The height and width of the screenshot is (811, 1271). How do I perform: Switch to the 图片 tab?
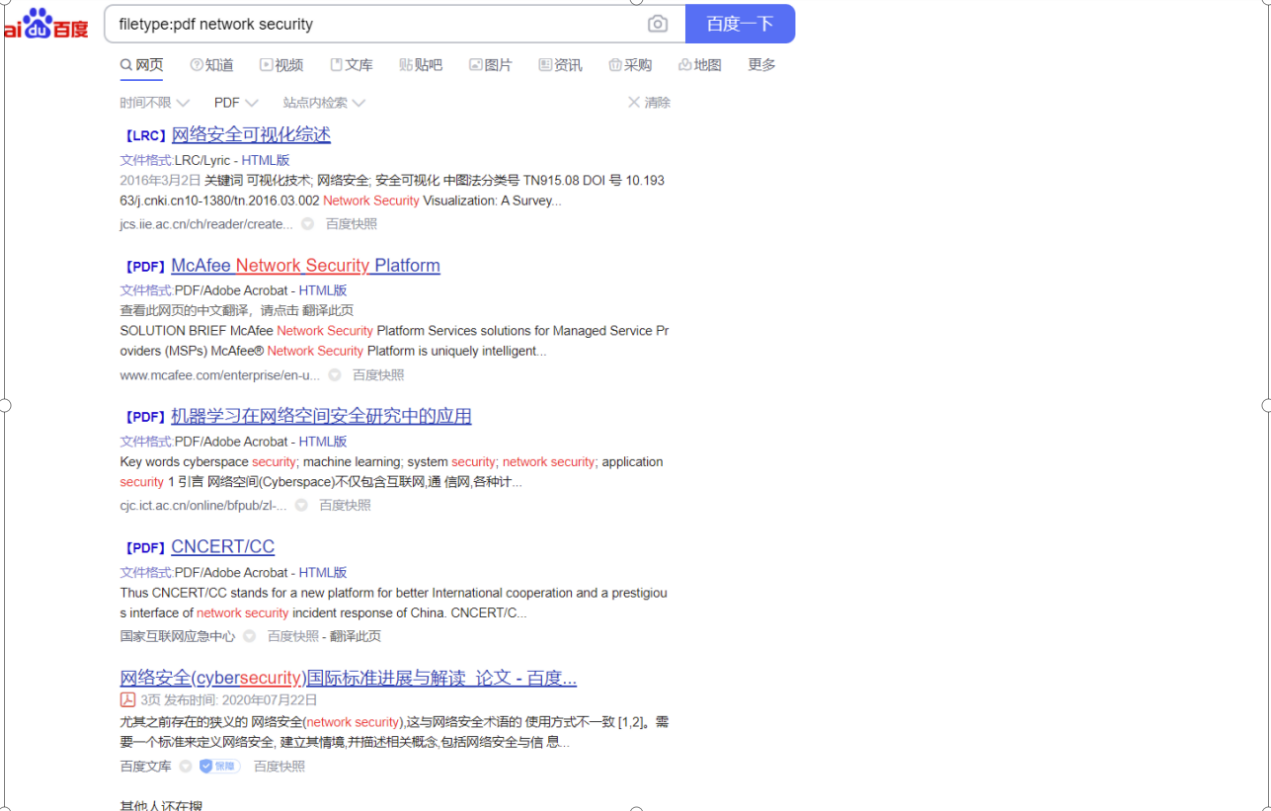[490, 65]
